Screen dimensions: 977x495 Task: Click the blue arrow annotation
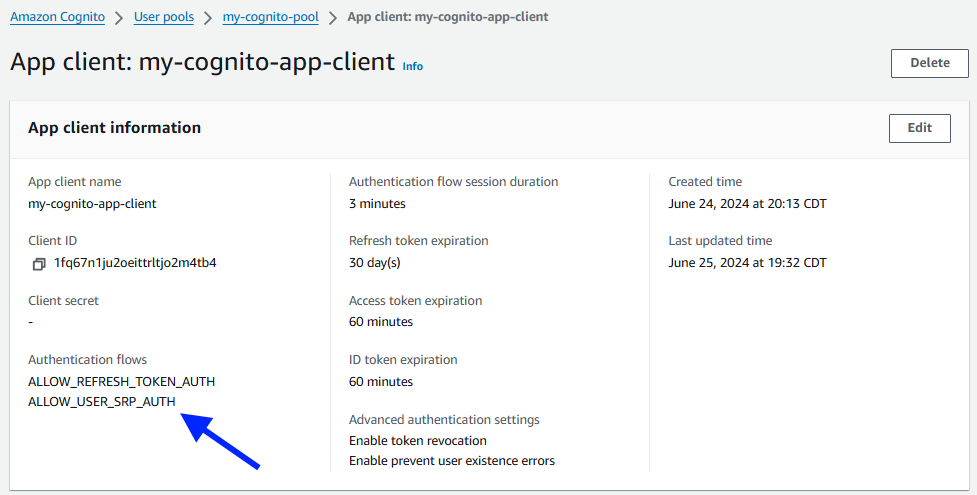[220, 441]
